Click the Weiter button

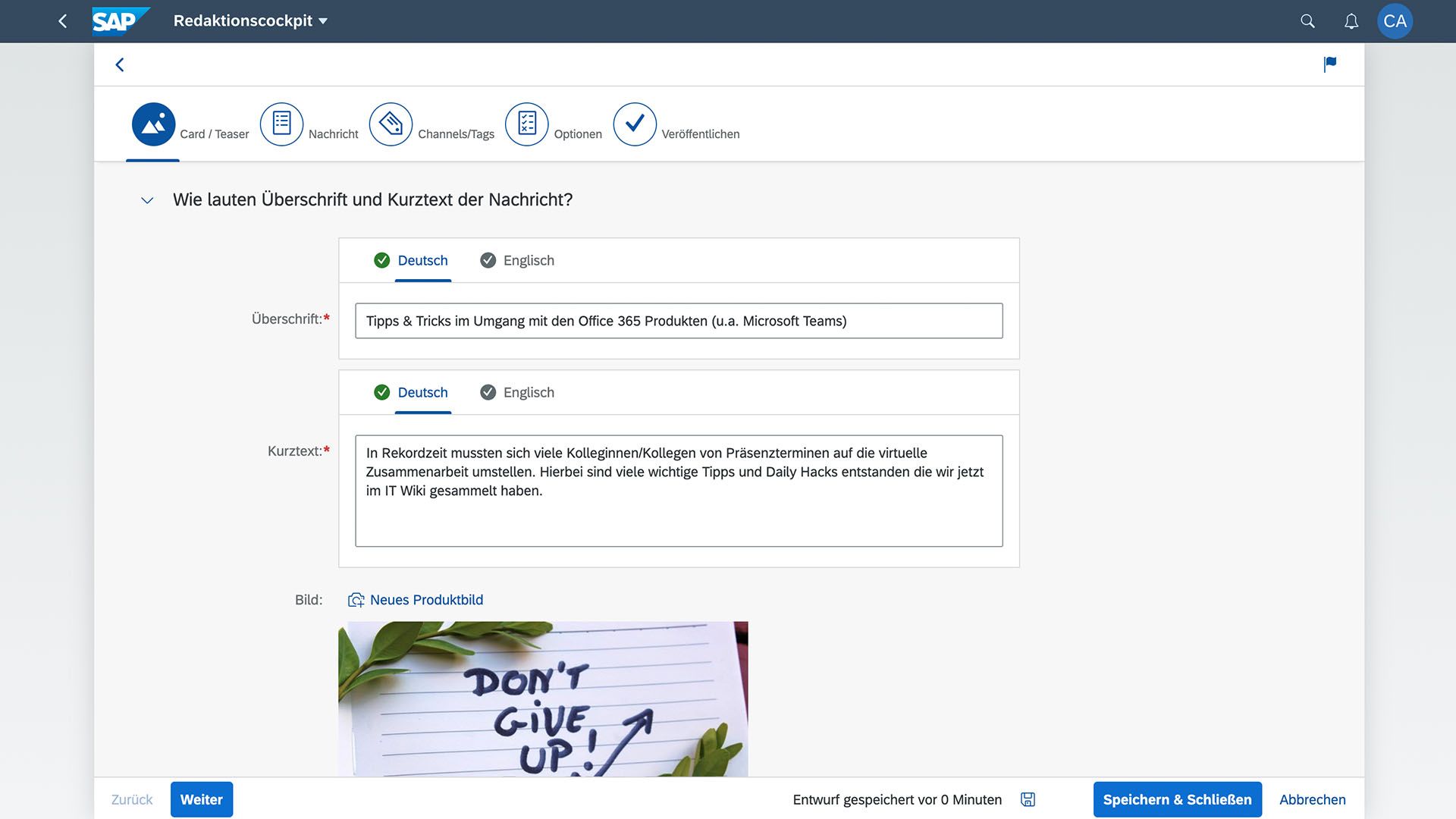201,799
